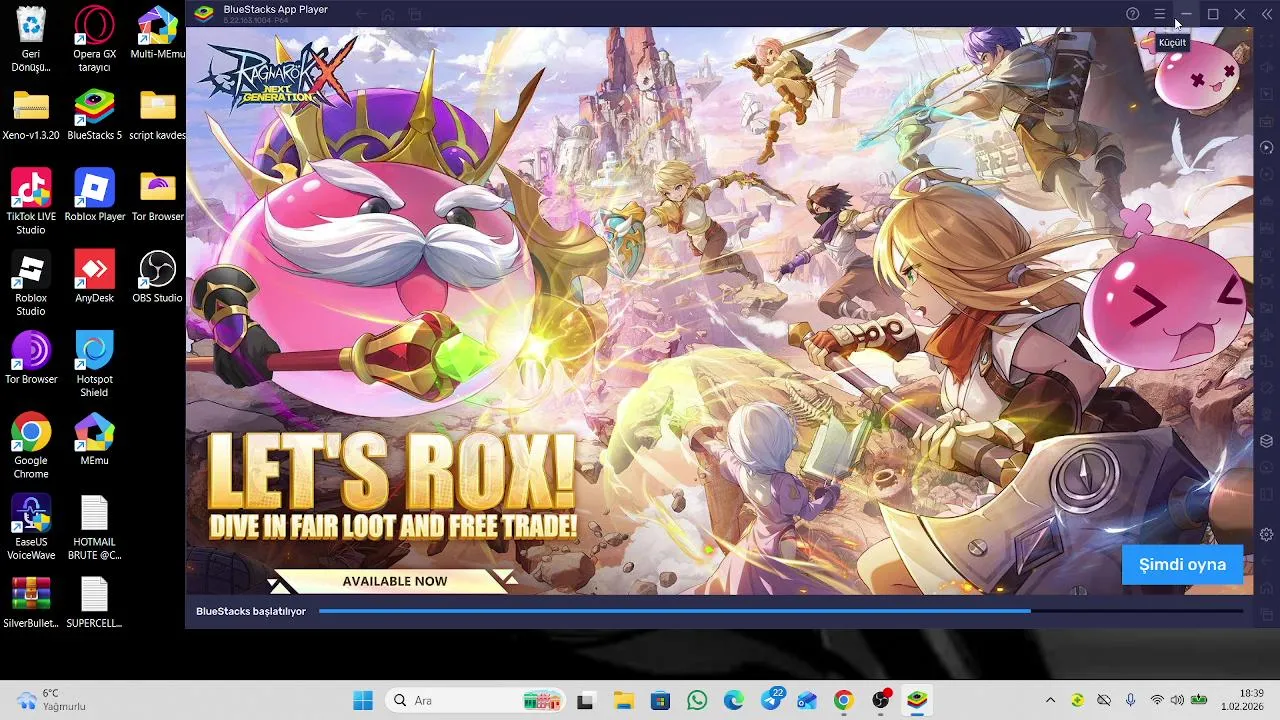The width and height of the screenshot is (1280, 720).
Task: Open BlueStacks settings gear in sidebar
Action: coord(1266,535)
